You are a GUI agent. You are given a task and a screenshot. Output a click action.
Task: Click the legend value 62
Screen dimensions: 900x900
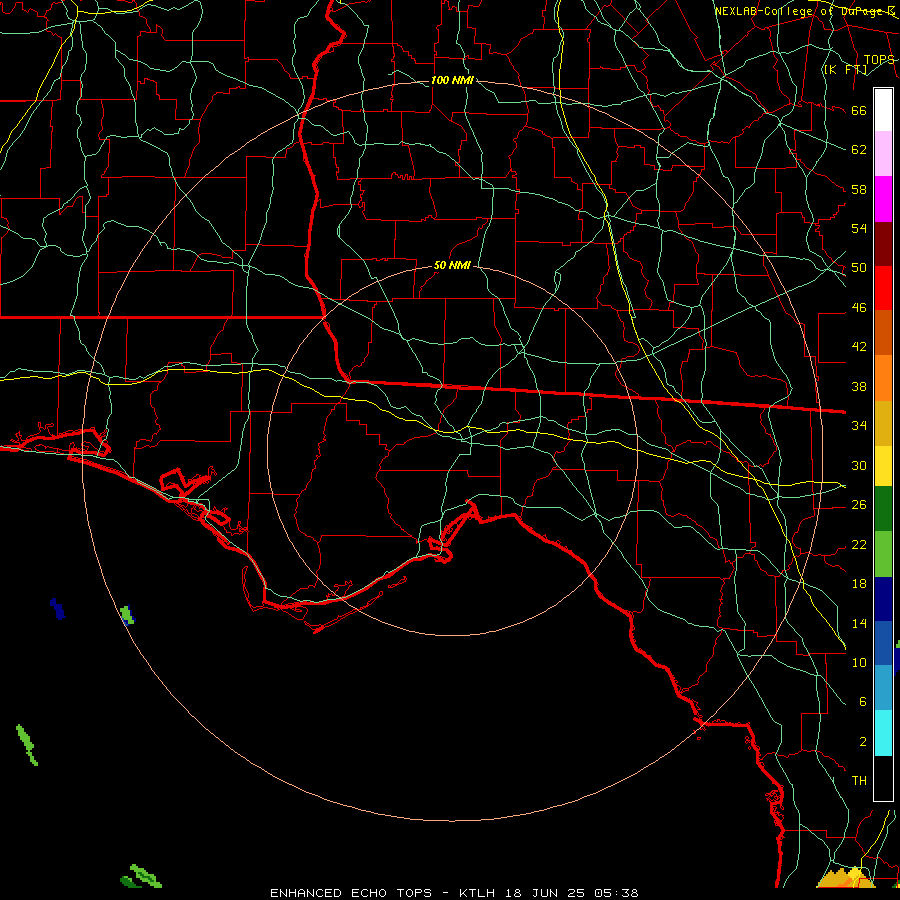pos(859,150)
